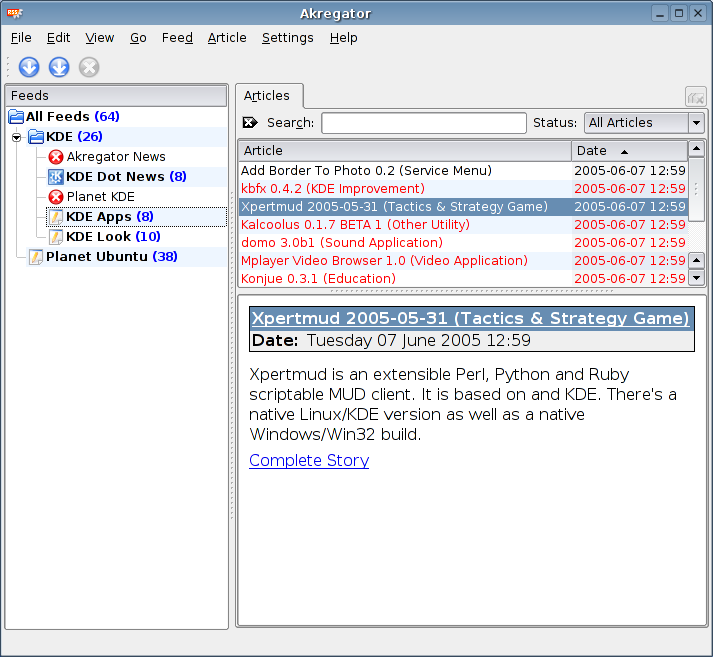
Task: Click the Fetch Feed toolbar icon
Action: tap(29, 67)
